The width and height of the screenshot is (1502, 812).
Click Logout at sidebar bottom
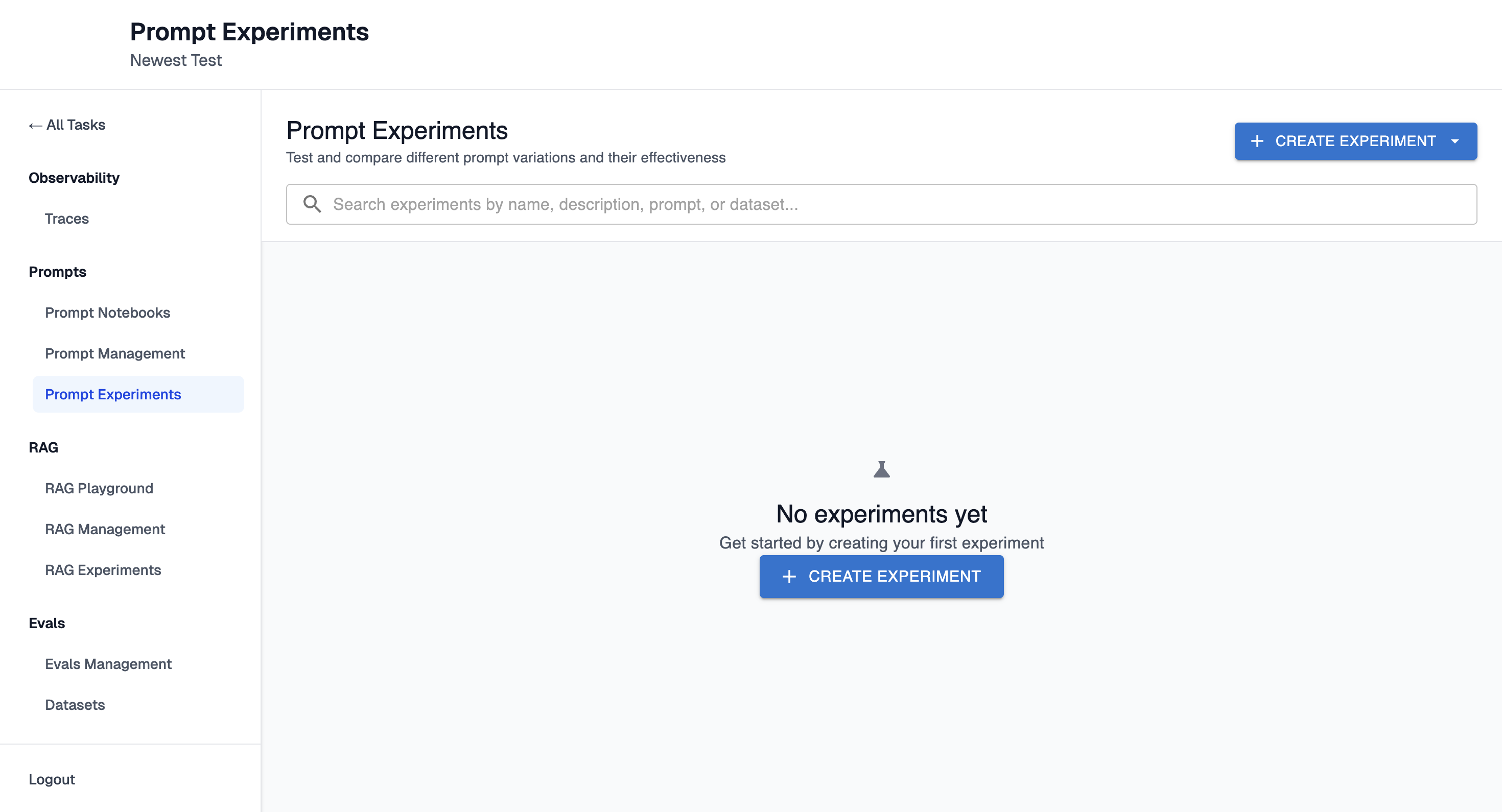(x=51, y=779)
